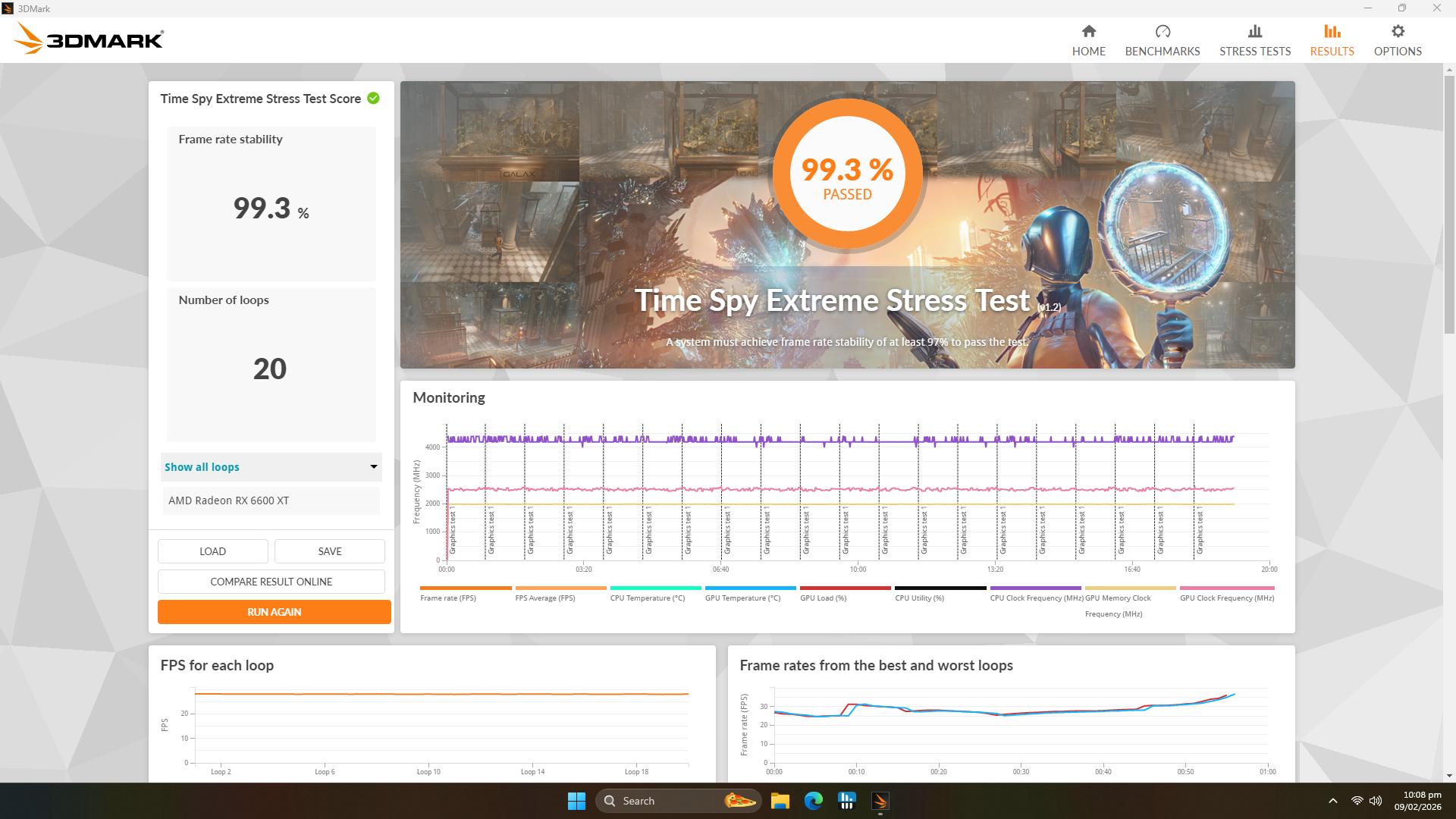Select RESULTS tab label
The height and width of the screenshot is (819, 1456).
[x=1332, y=52]
